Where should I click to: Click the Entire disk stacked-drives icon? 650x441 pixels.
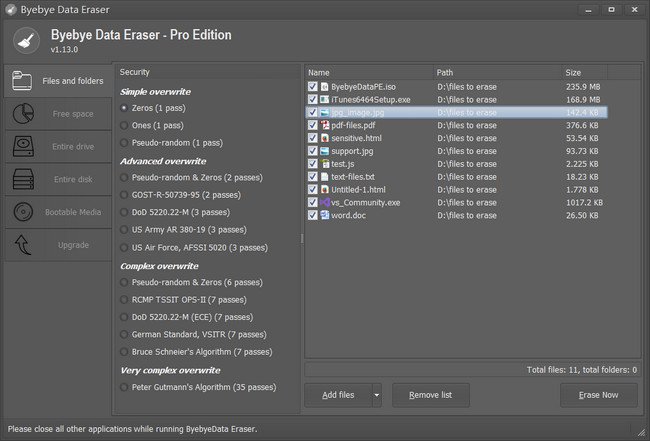(23, 179)
